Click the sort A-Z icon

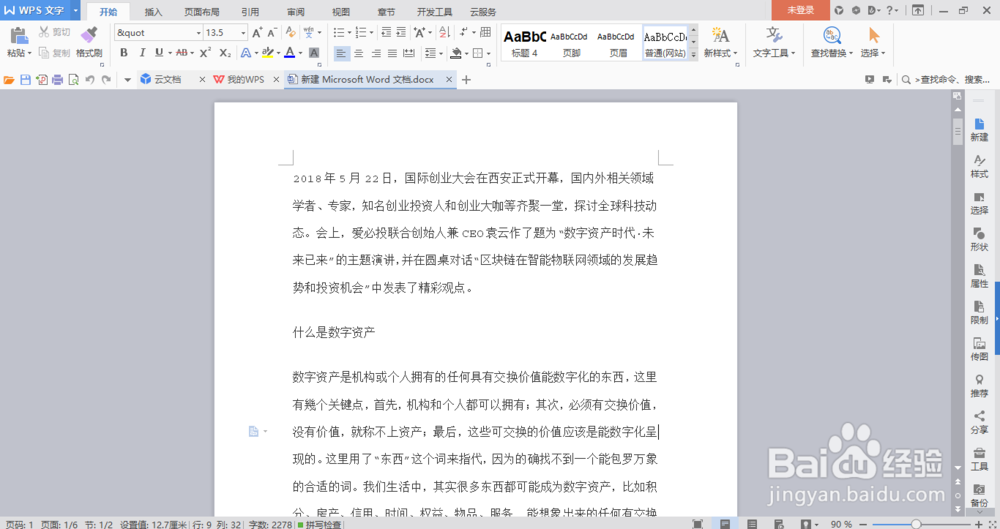pyautogui.click(x=445, y=33)
